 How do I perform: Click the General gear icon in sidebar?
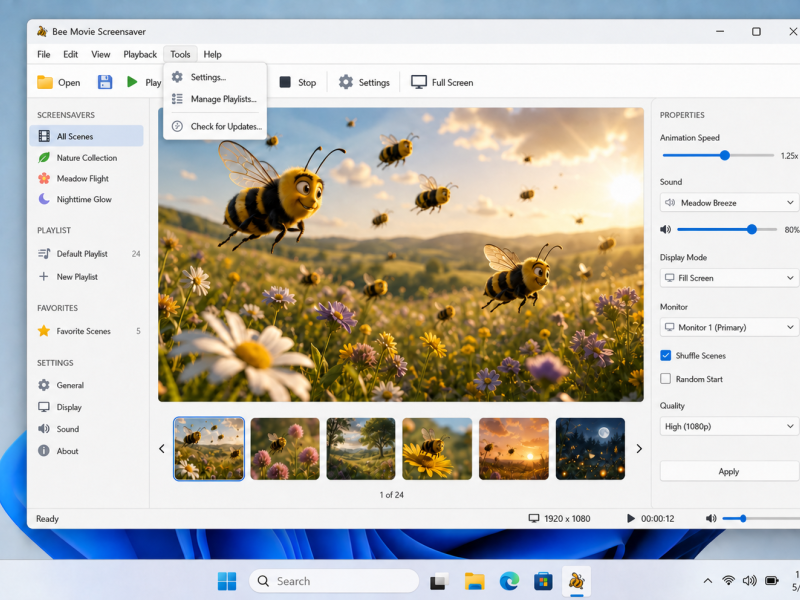(44, 385)
